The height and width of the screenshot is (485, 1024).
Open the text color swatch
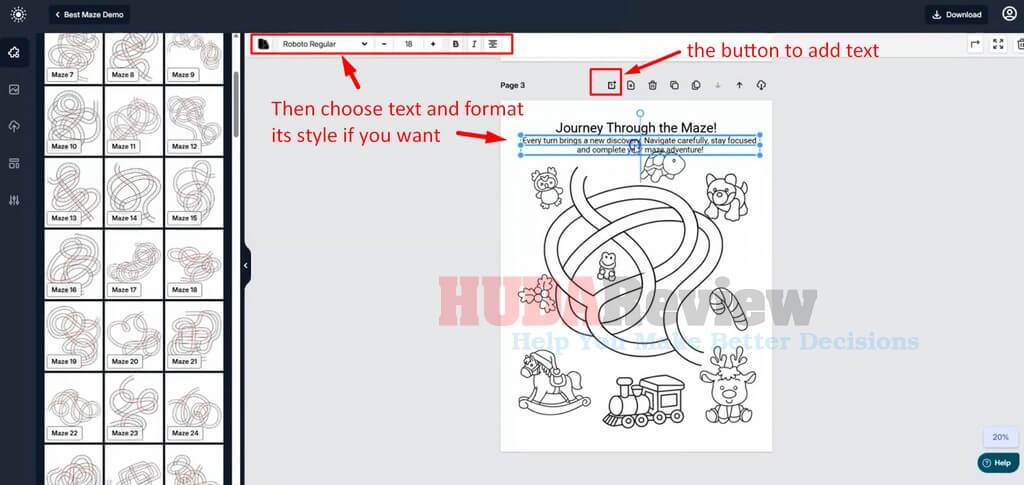tap(264, 44)
